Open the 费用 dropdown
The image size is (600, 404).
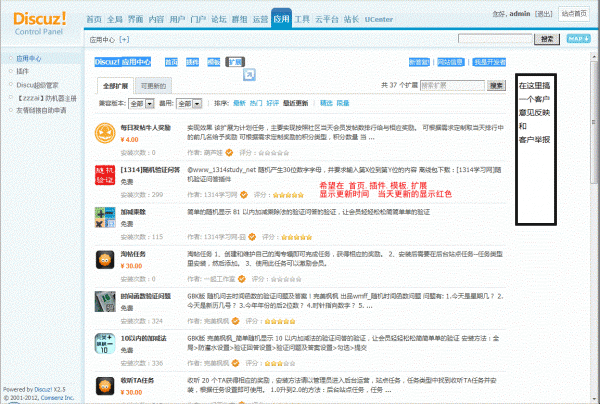point(189,104)
